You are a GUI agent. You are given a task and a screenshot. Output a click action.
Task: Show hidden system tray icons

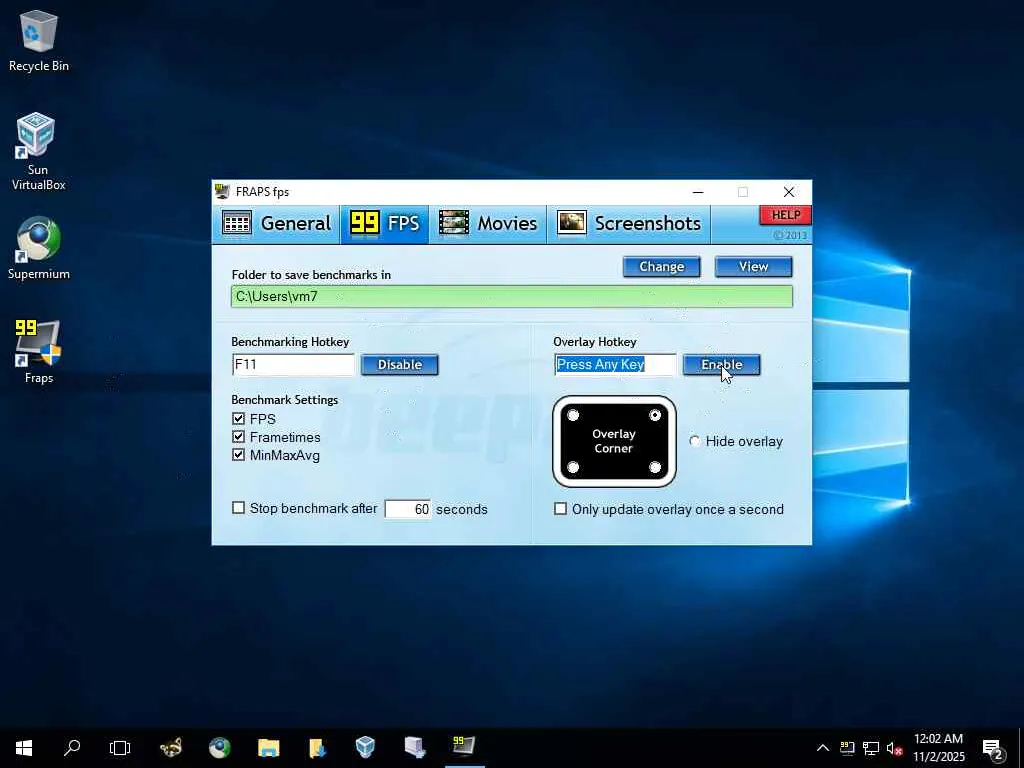pos(823,748)
